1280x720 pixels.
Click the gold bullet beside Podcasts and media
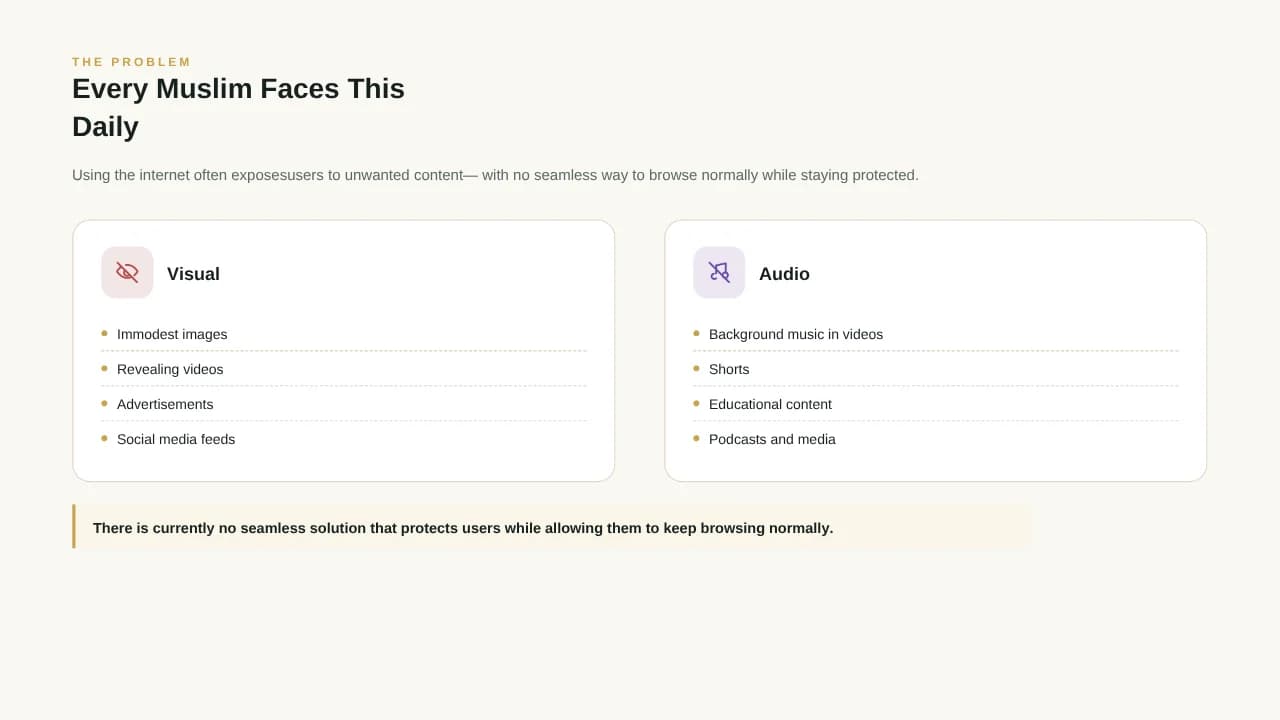point(696,438)
